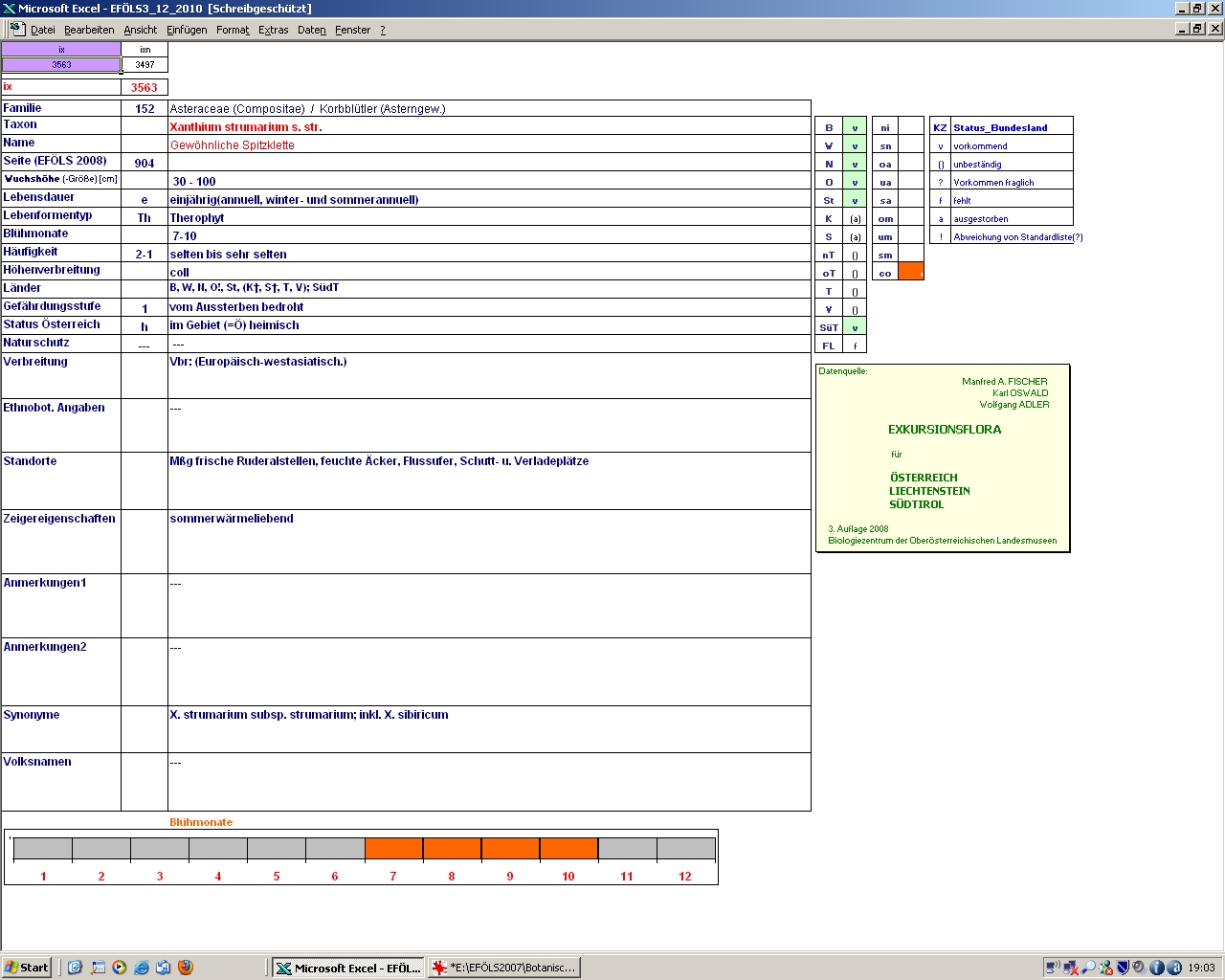Click Standorte text 'Mßg frische Ruderalstellen...'
Viewport: 1225px width, 980px height.
tap(379, 461)
